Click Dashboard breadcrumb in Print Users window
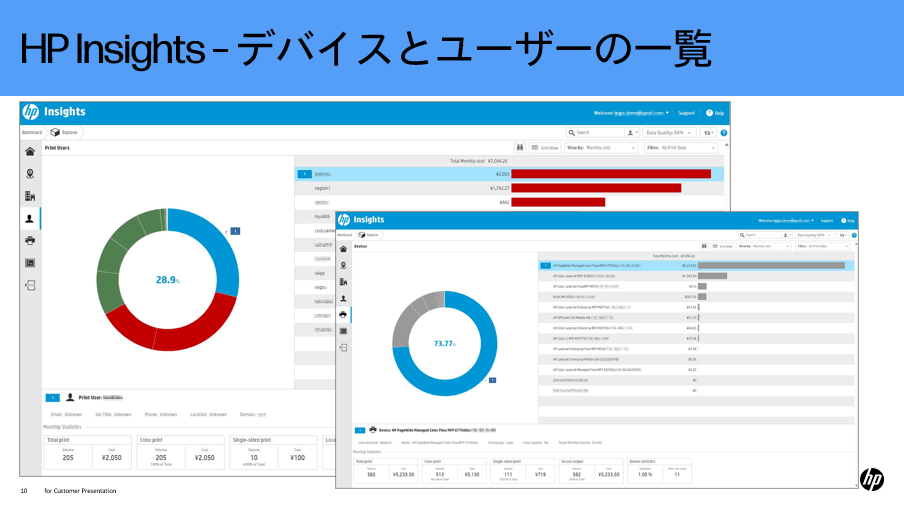 (32, 132)
